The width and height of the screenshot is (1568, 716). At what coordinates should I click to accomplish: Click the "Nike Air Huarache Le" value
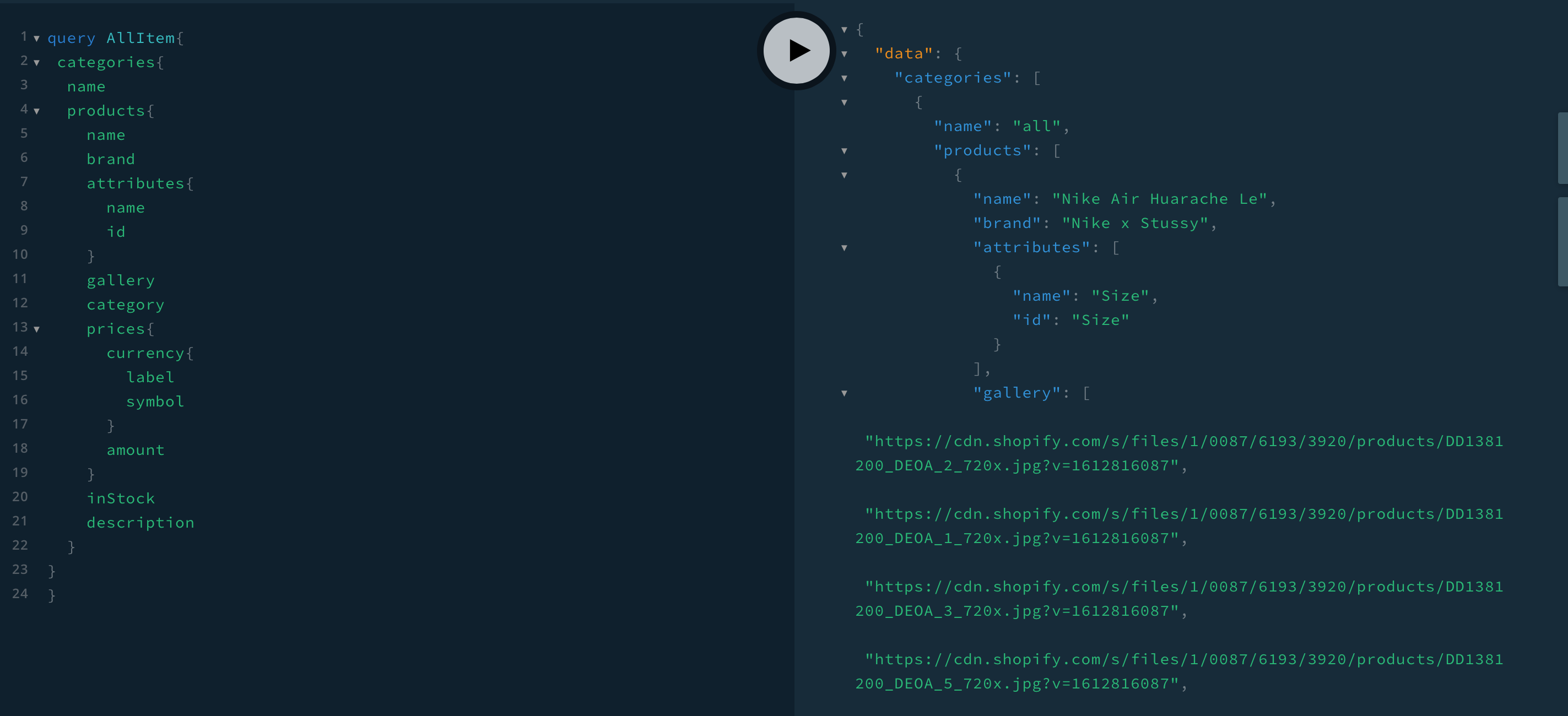(x=1160, y=199)
